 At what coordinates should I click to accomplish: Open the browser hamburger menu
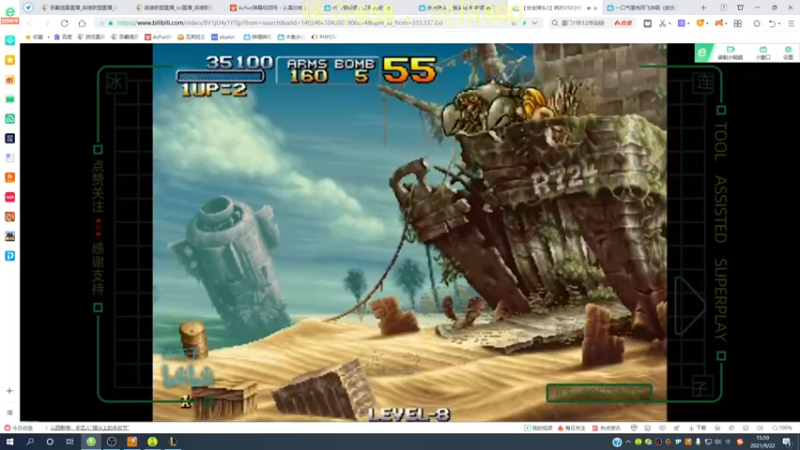791,23
